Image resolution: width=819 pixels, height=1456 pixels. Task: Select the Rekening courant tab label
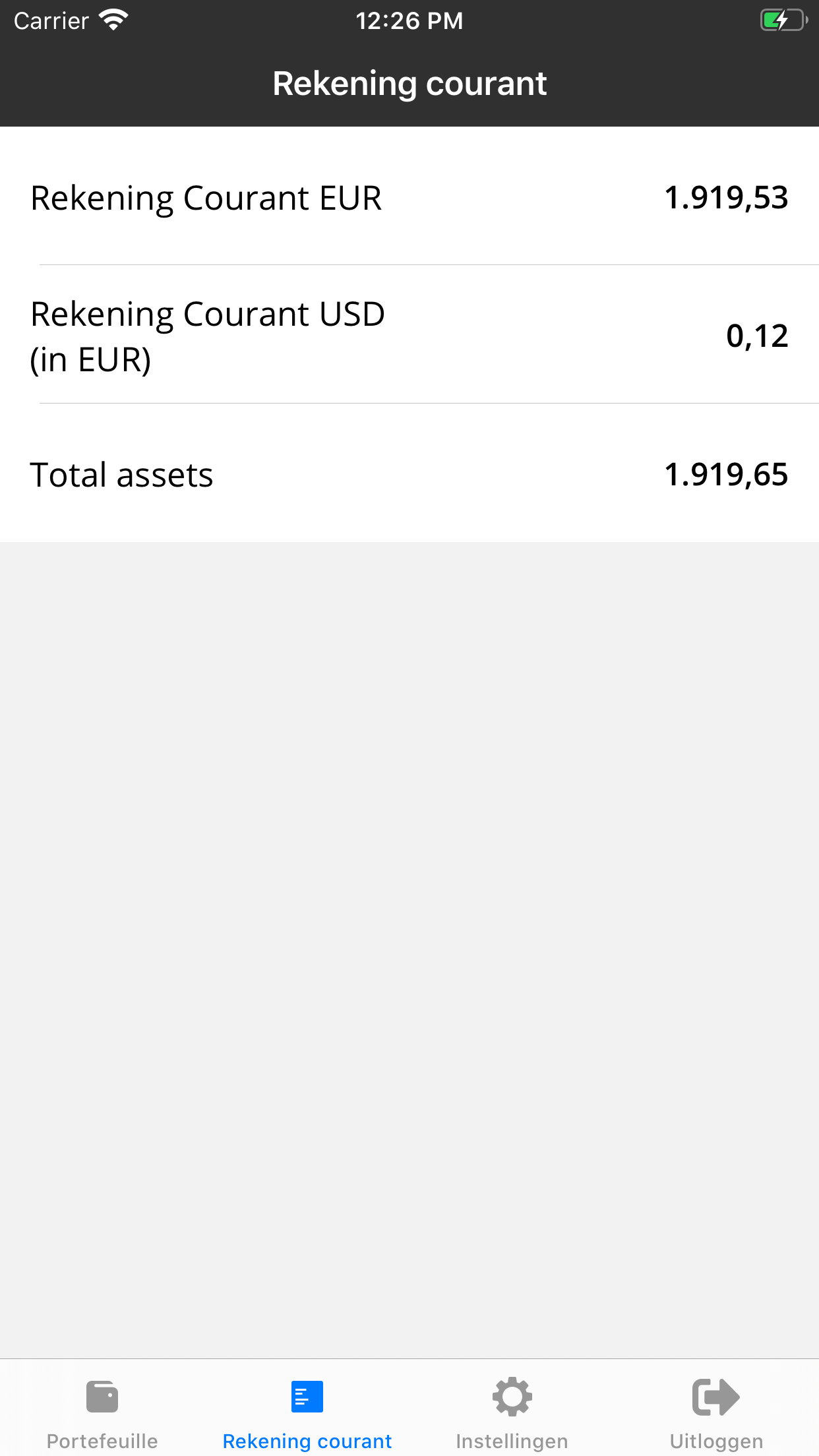(307, 1441)
